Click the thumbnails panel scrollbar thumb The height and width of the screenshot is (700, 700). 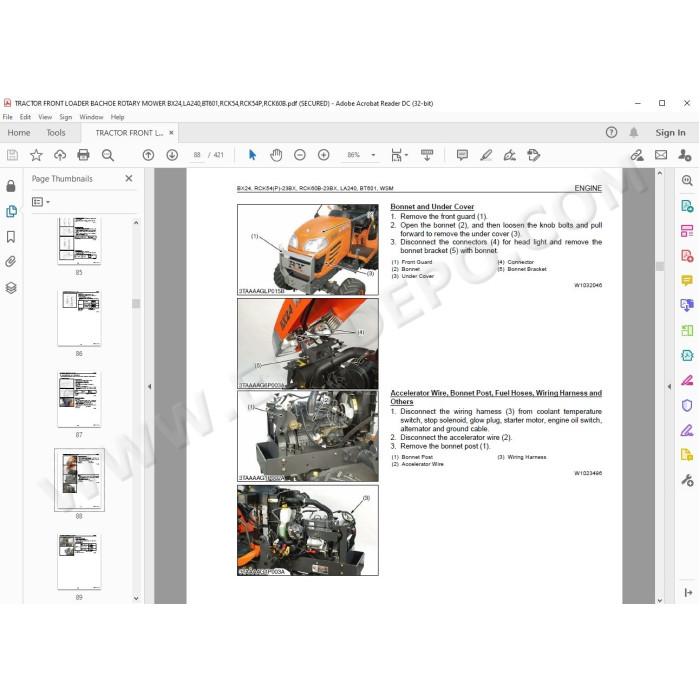(x=136, y=304)
